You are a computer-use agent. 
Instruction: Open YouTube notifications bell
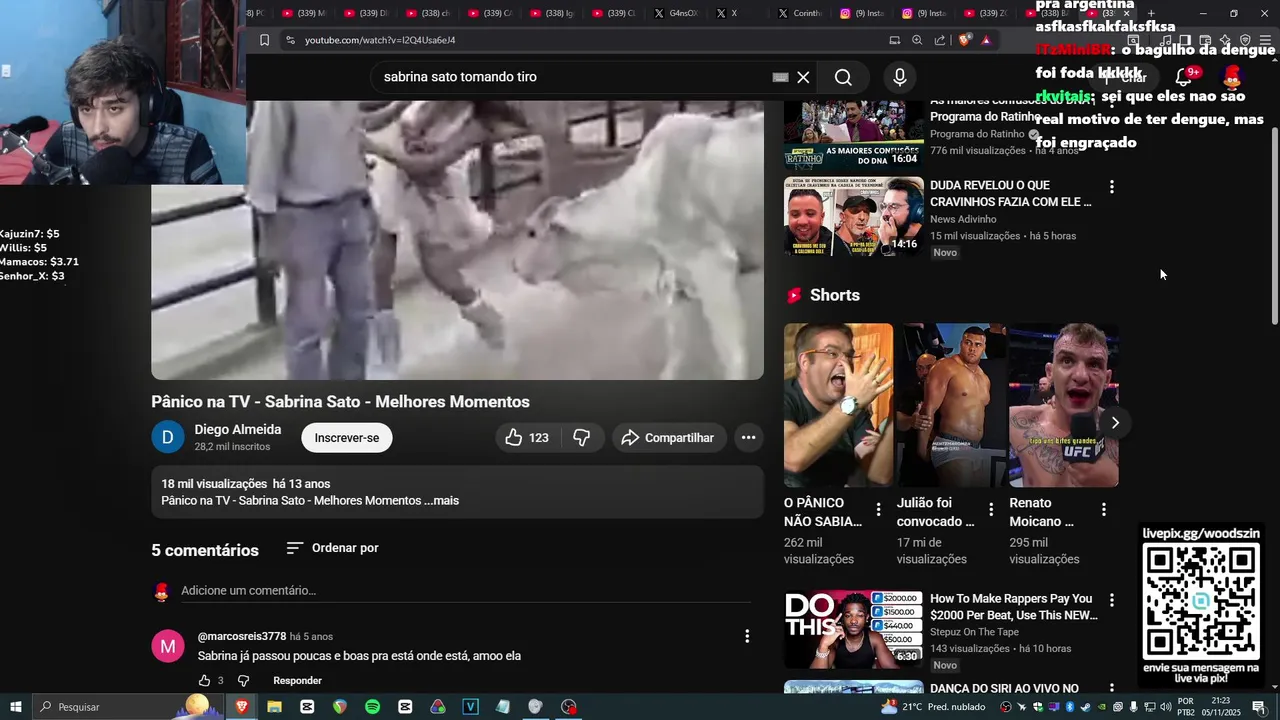tap(1184, 77)
